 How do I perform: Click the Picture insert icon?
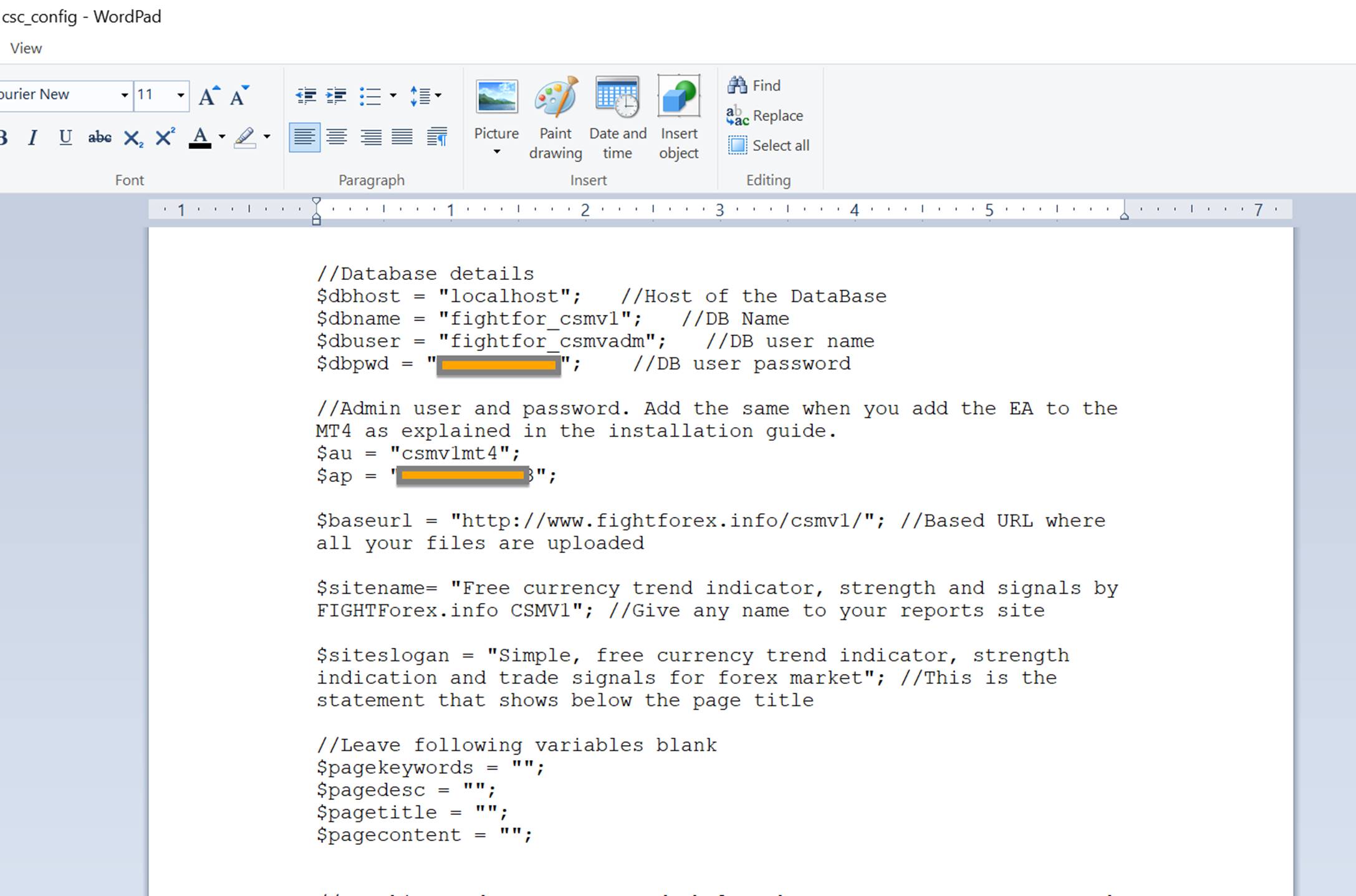tap(497, 97)
